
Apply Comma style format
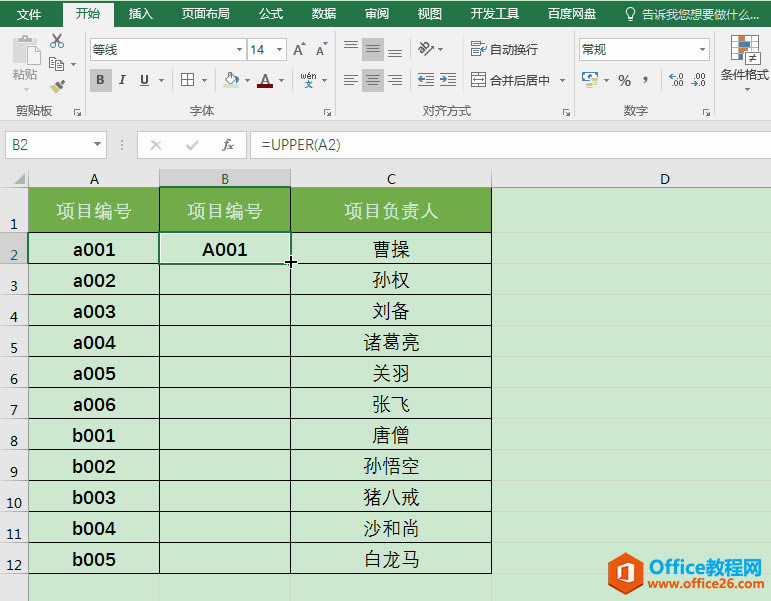tap(646, 80)
